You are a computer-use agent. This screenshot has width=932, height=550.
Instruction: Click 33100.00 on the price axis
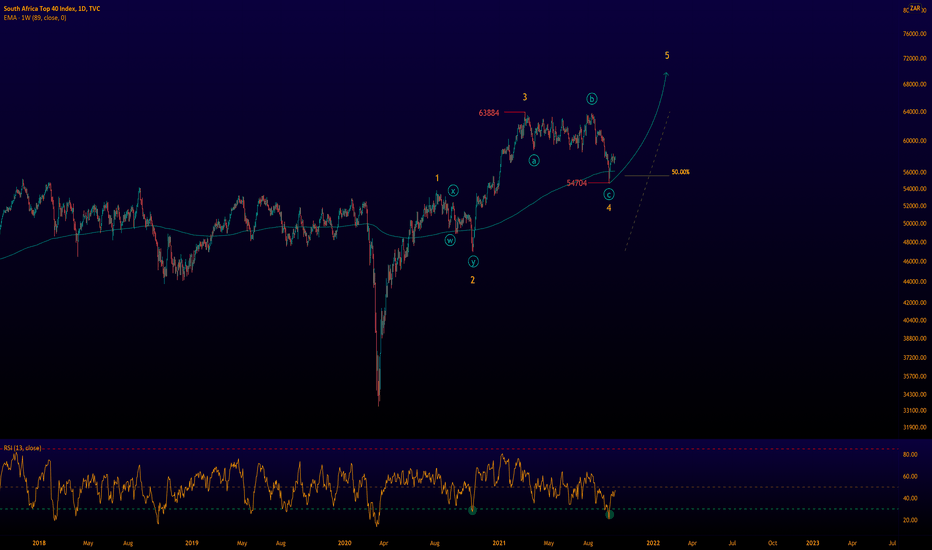915,410
